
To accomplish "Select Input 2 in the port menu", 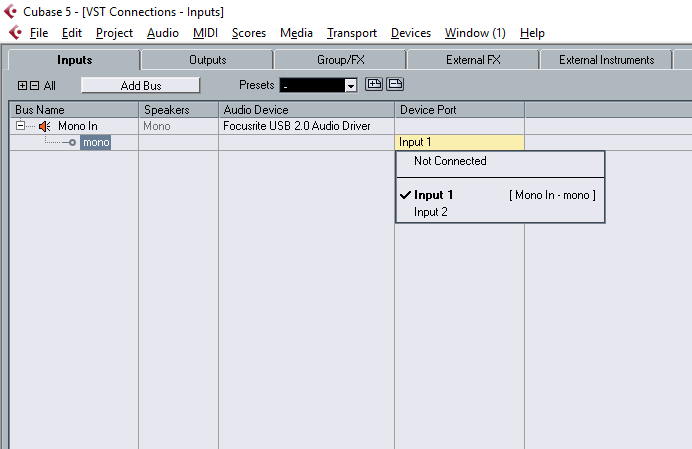I will click(x=500, y=212).
